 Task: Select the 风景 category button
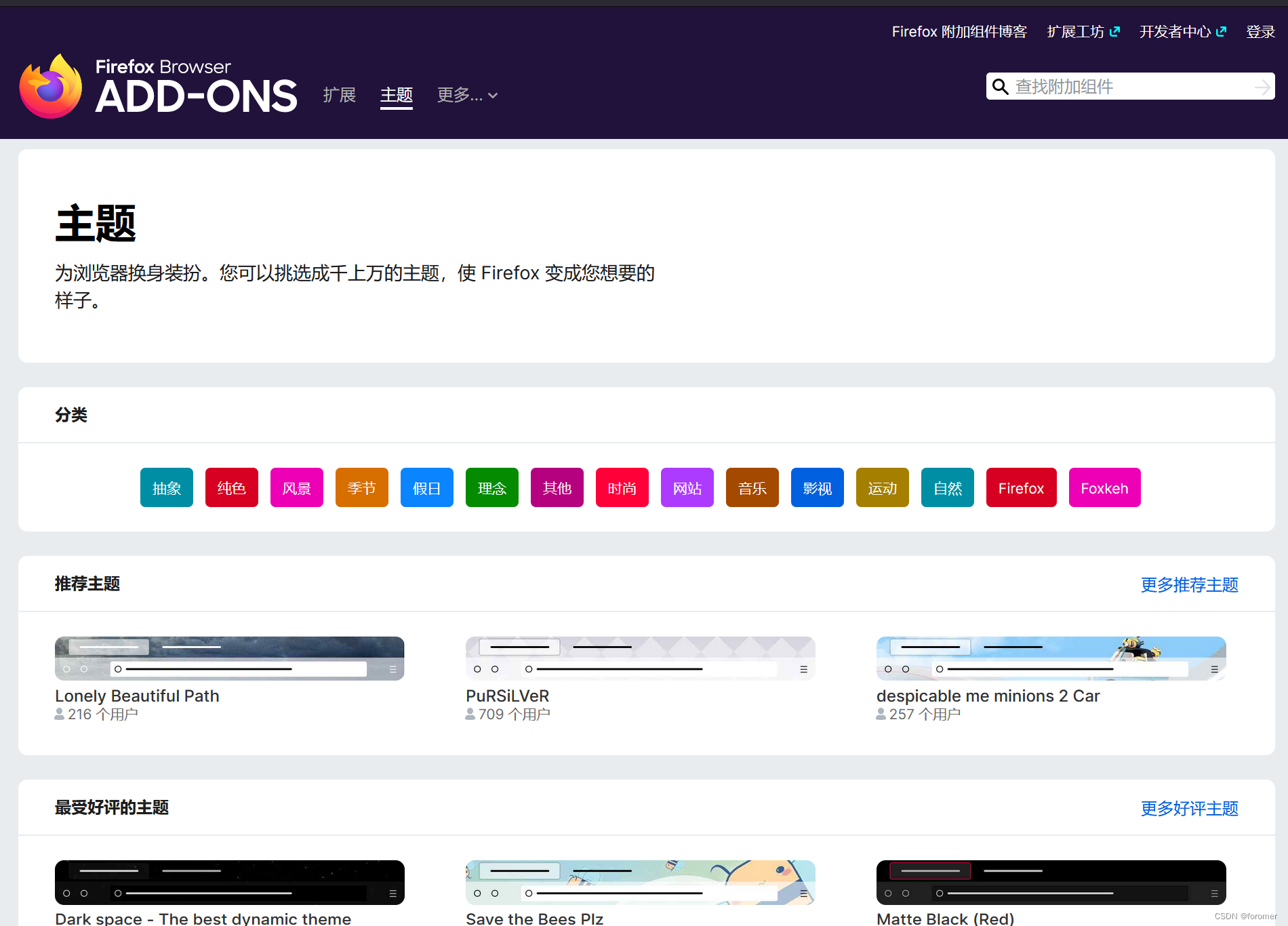(297, 487)
